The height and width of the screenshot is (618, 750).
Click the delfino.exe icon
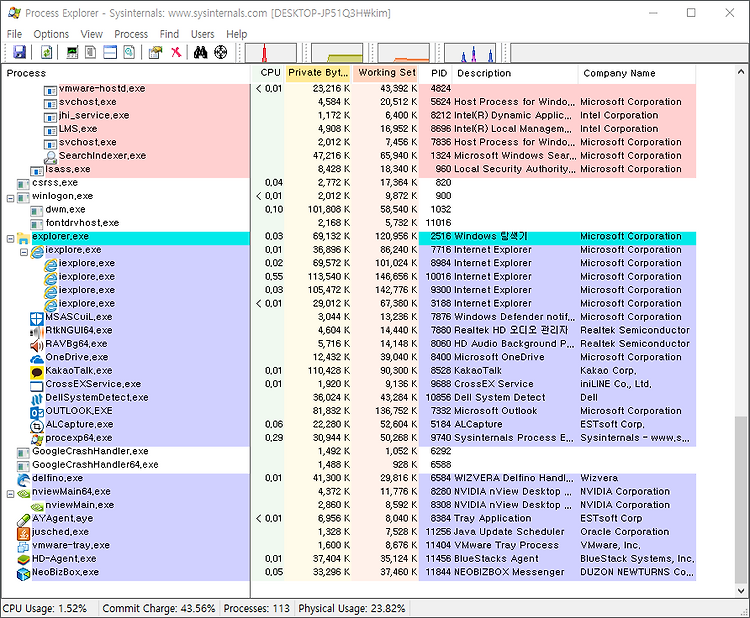[23, 479]
